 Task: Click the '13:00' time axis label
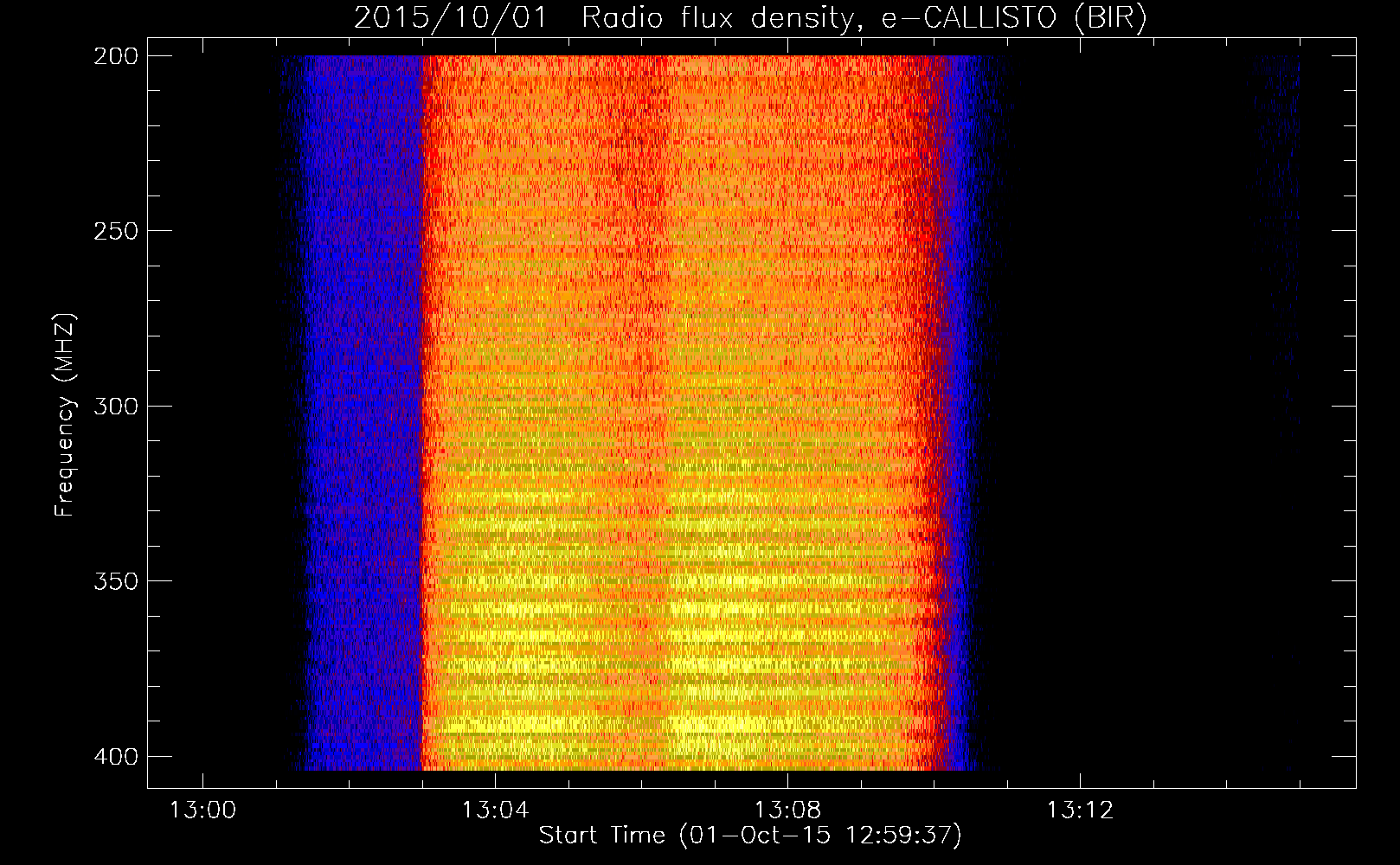coord(202,811)
